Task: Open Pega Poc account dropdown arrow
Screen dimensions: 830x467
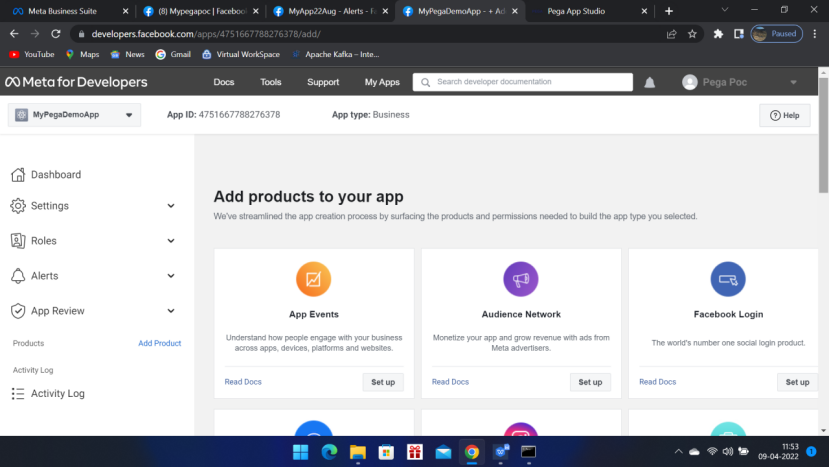Action: tap(793, 82)
